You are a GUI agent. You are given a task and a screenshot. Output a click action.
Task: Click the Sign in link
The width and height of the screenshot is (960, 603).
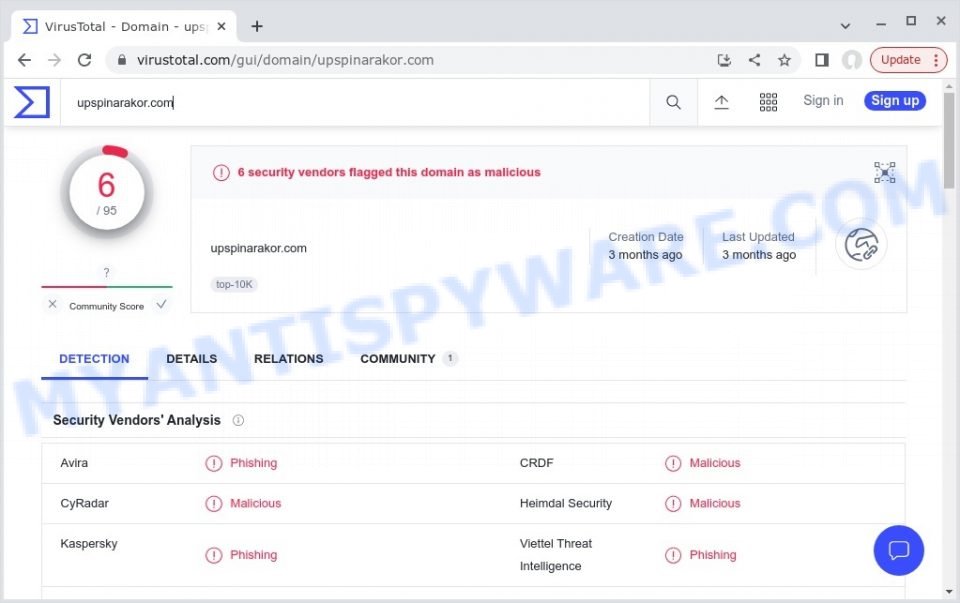823,100
